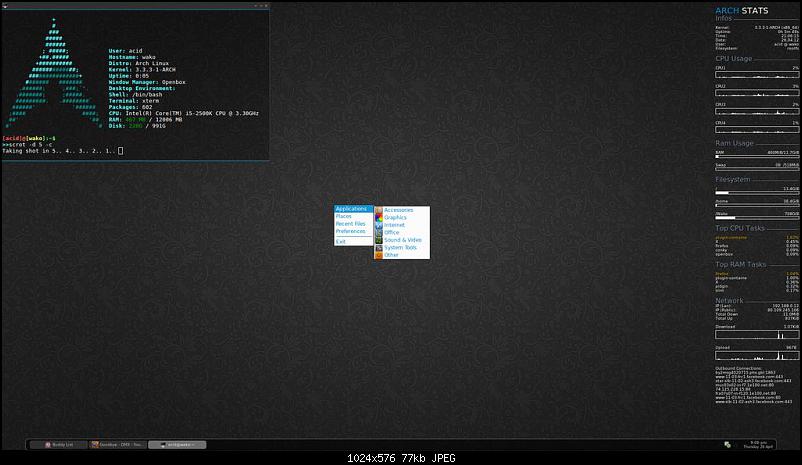This screenshot has height=465, width=802.
Task: Click the CPU2 usage graph
Action: click(x=757, y=93)
